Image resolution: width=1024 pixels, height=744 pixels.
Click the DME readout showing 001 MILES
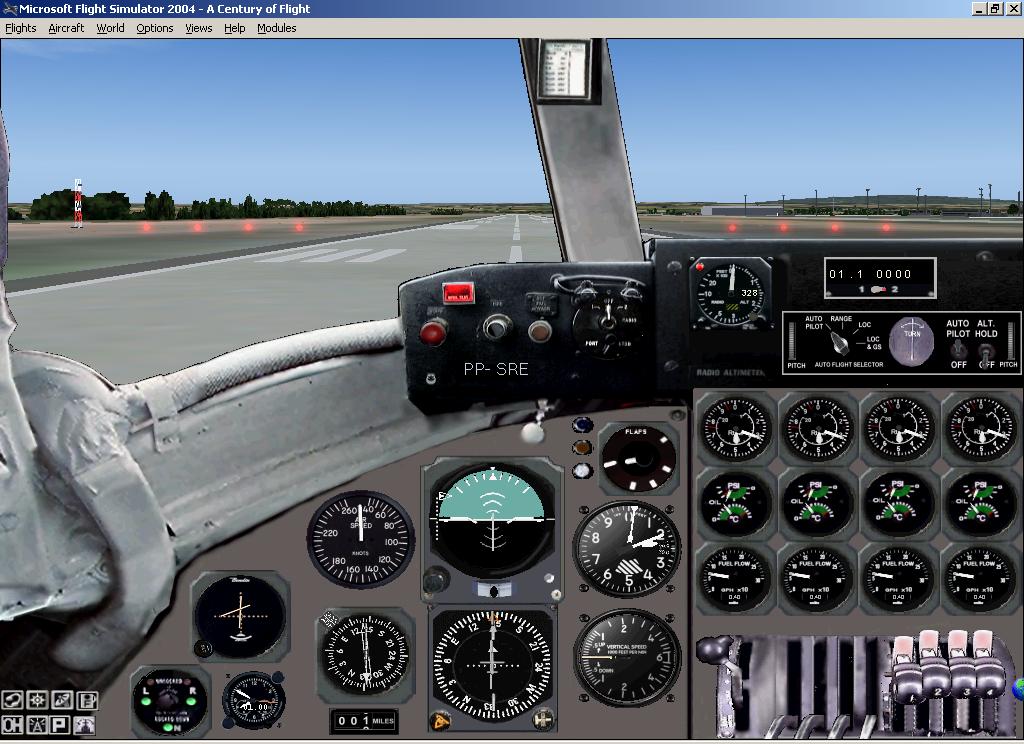coord(364,721)
